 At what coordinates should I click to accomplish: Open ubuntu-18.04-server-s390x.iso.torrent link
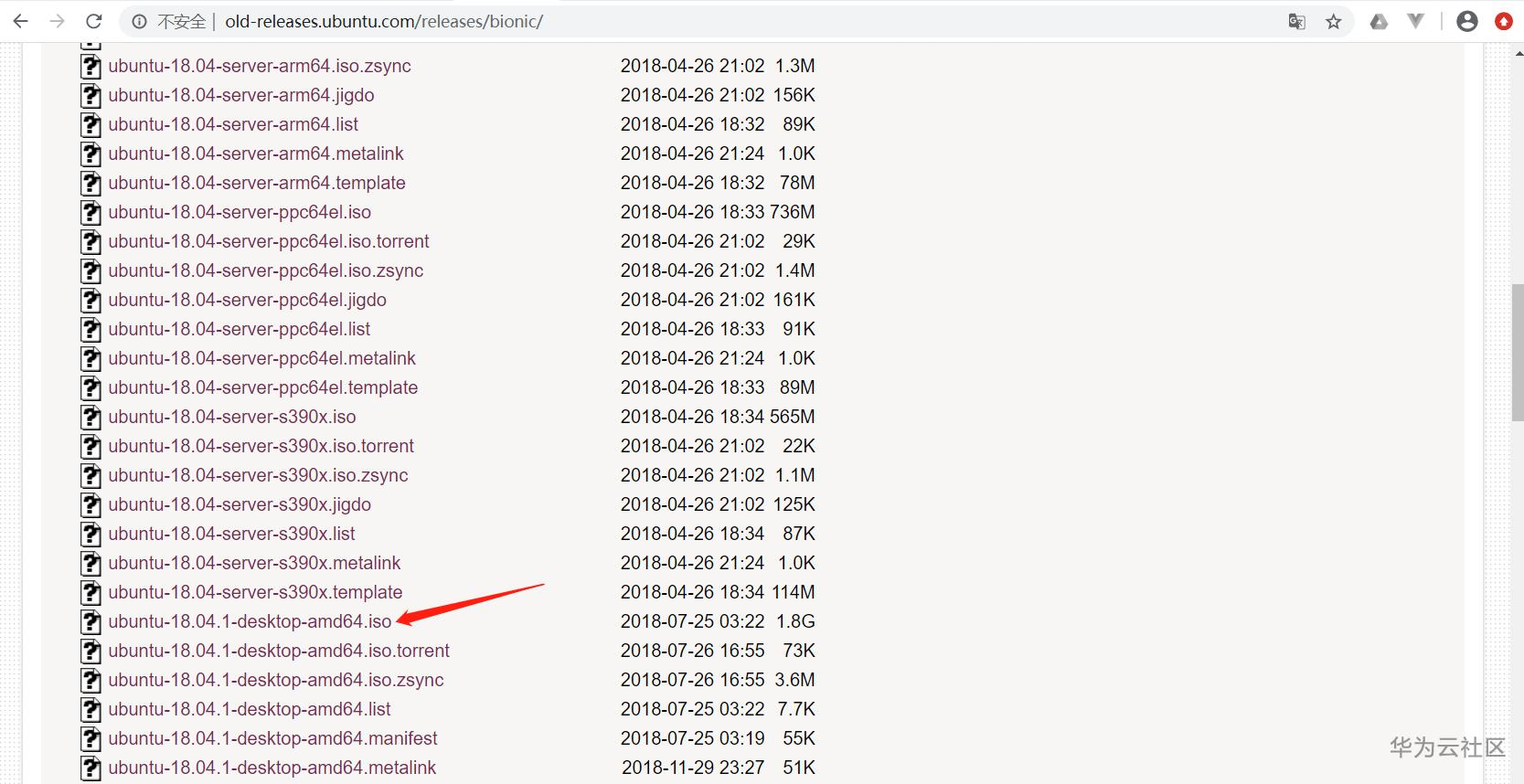[x=261, y=446]
